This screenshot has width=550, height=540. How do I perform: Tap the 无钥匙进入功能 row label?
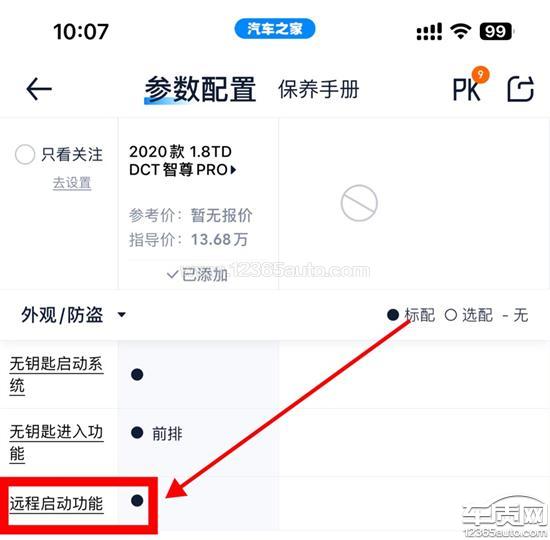[x=56, y=443]
